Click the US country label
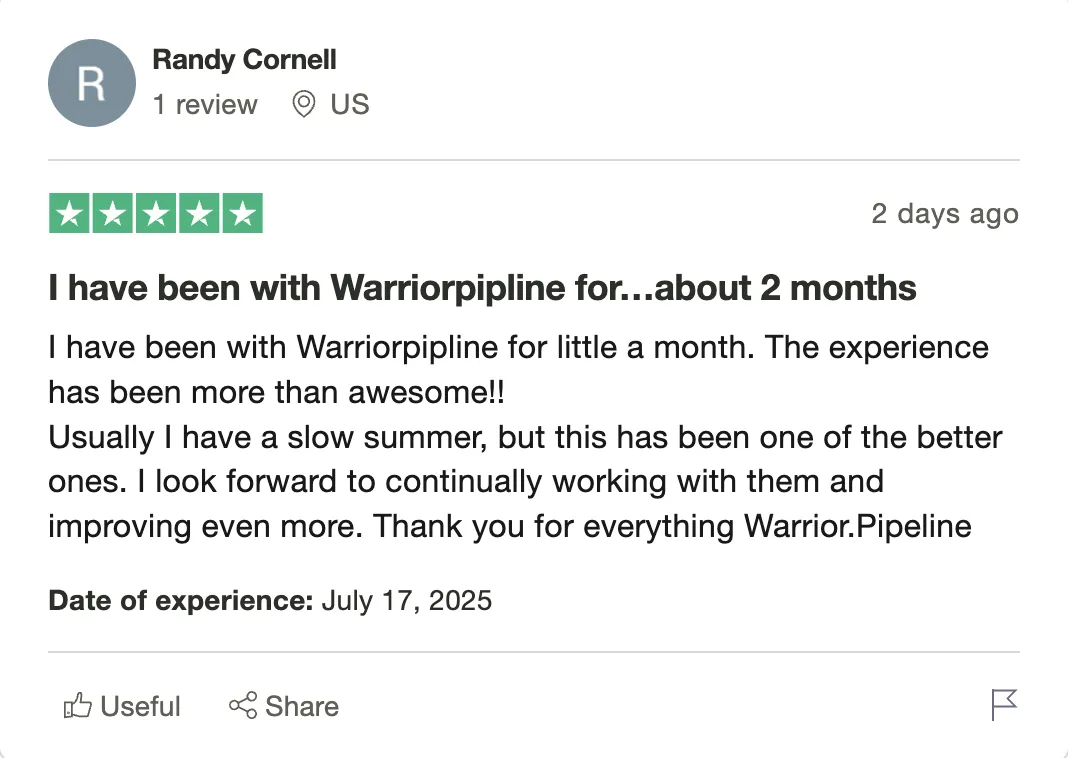 (350, 104)
